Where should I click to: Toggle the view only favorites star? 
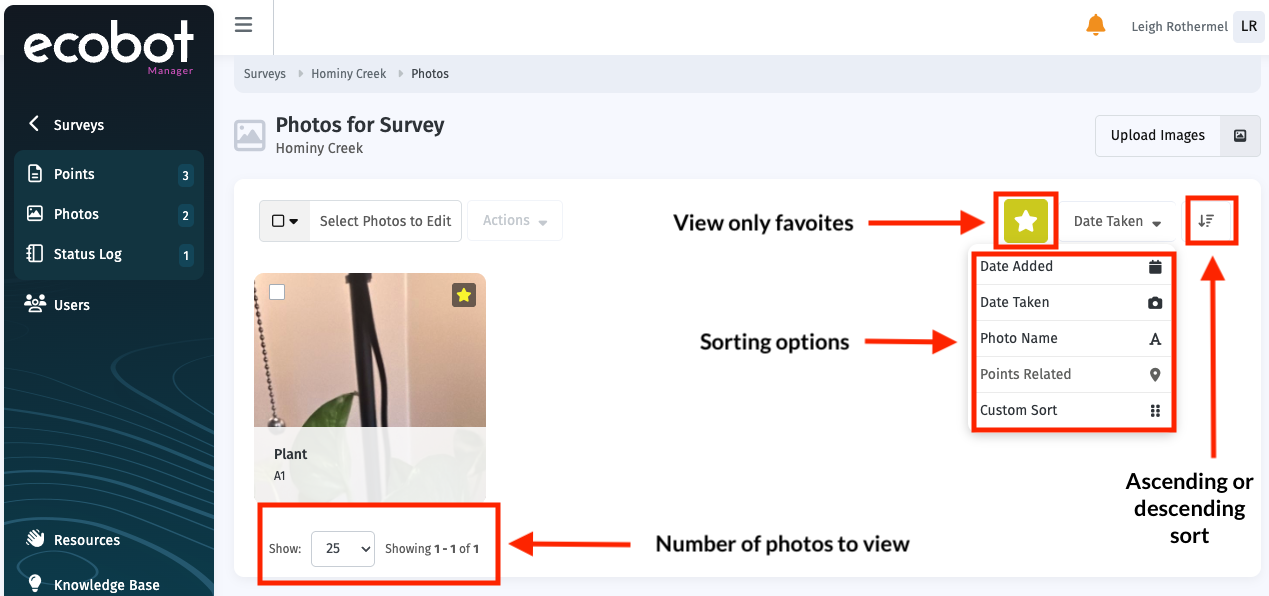pos(1025,222)
